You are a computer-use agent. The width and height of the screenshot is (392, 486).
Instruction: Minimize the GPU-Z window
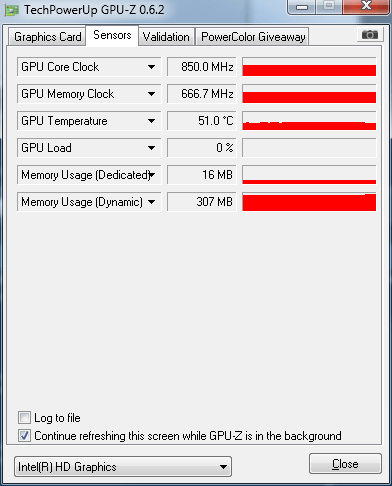[302, 7]
